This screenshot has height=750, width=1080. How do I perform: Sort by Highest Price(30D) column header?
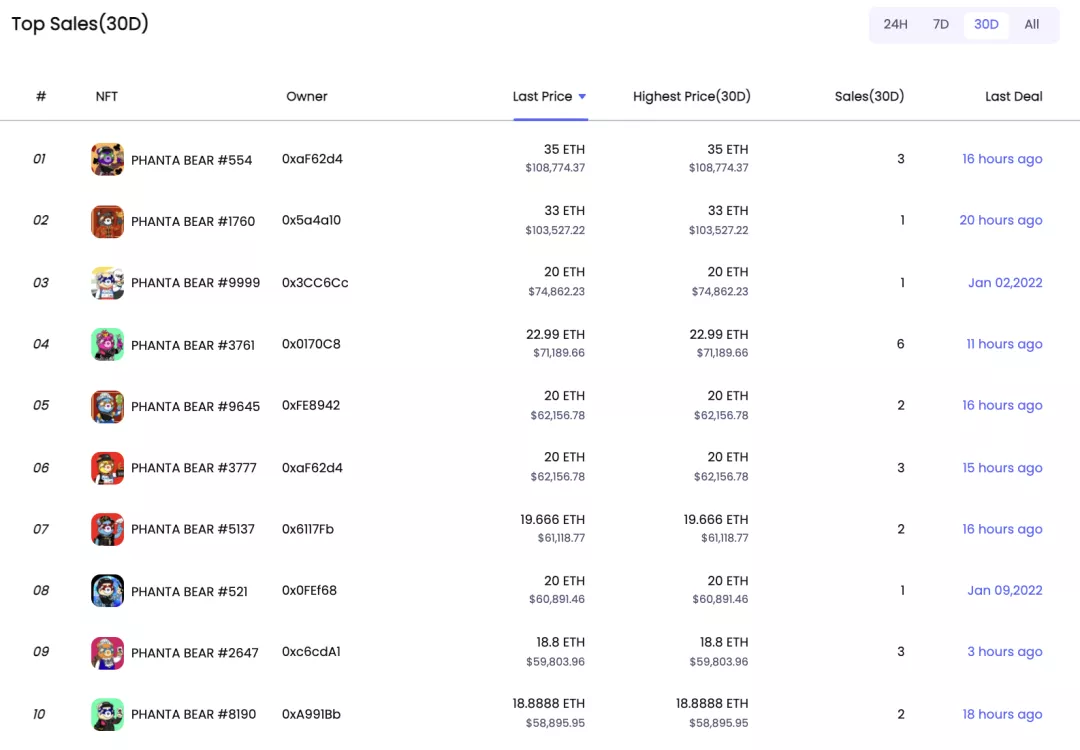[692, 96]
